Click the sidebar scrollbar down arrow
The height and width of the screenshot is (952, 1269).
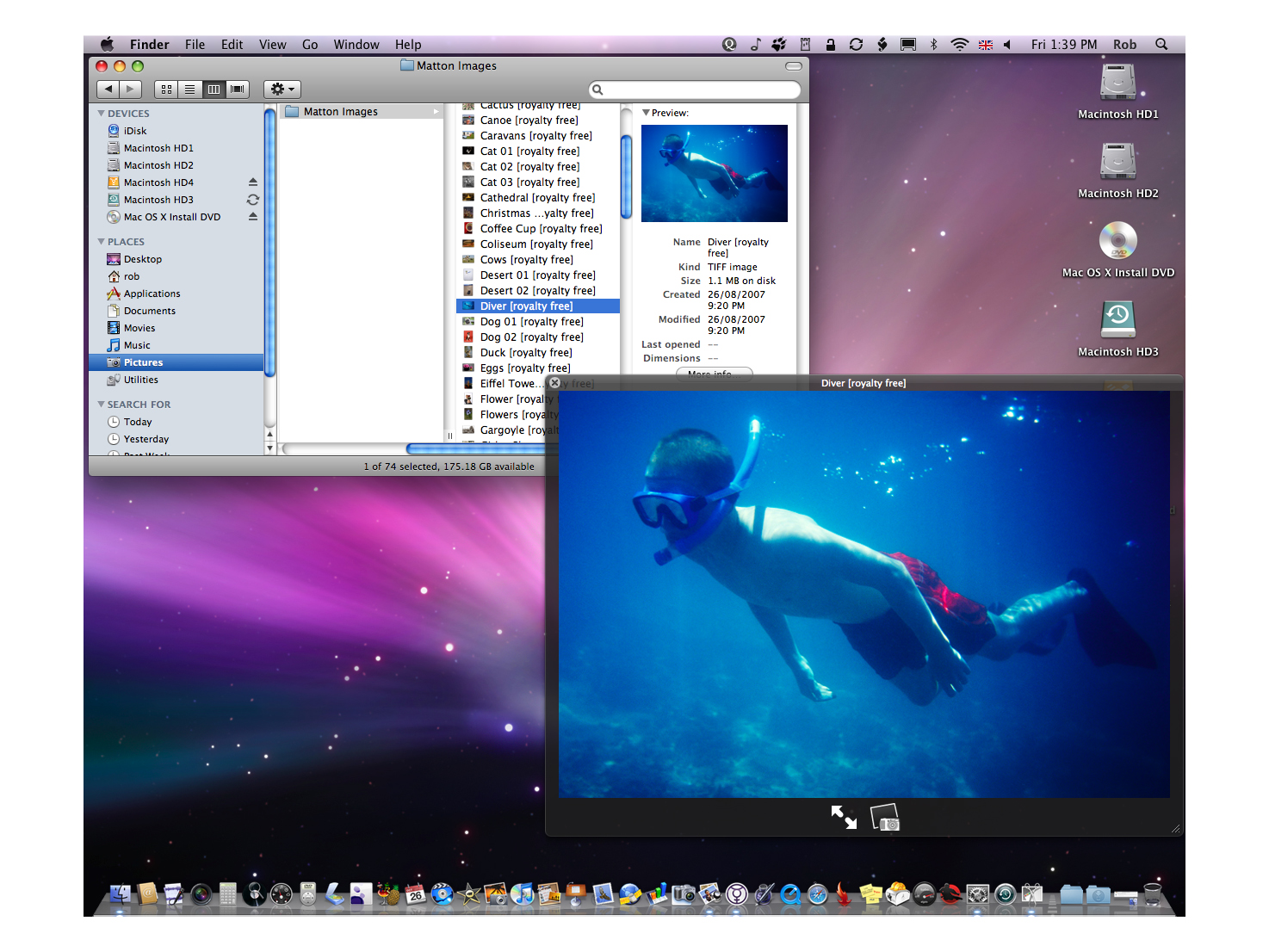269,448
